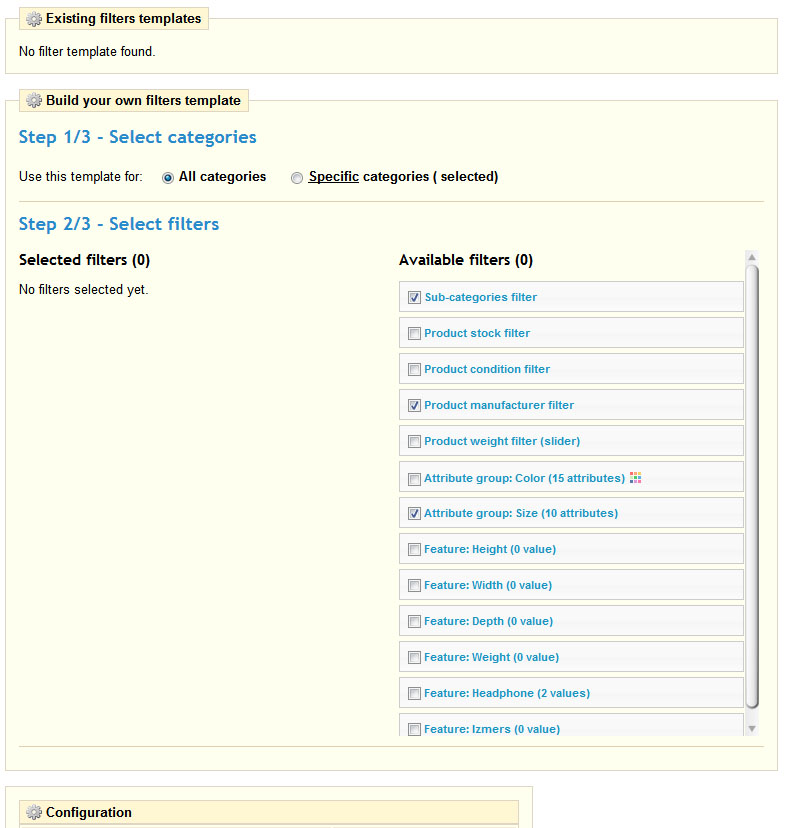Click the available filters scrollbar thumb
Image resolution: width=806 pixels, height=828 pixels.
click(x=752, y=486)
